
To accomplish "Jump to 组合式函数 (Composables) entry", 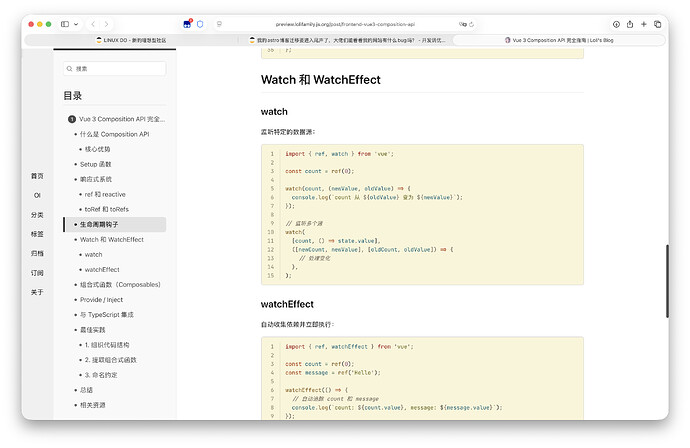I will (120, 285).
